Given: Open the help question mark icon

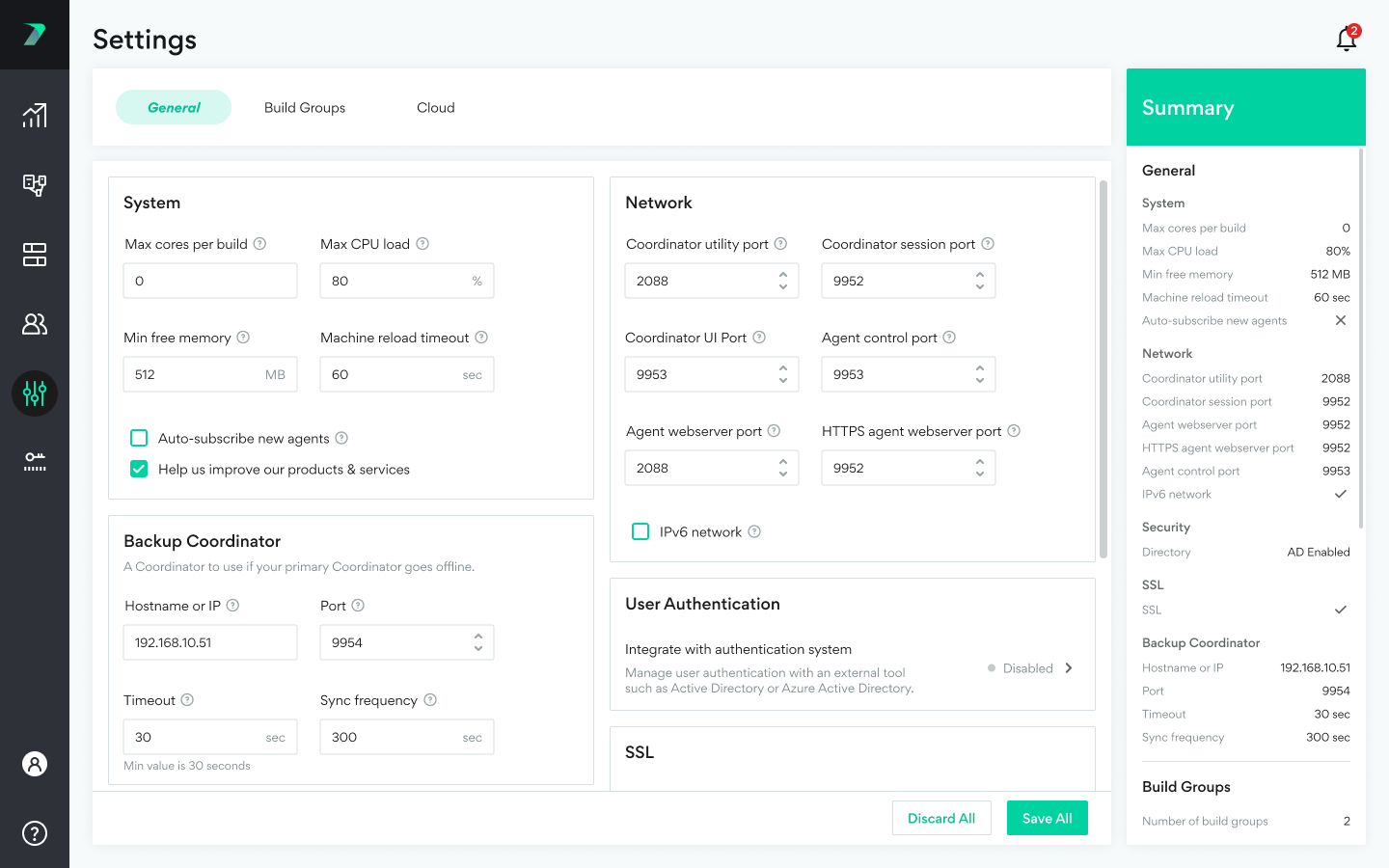Looking at the screenshot, I should pyautogui.click(x=35, y=833).
